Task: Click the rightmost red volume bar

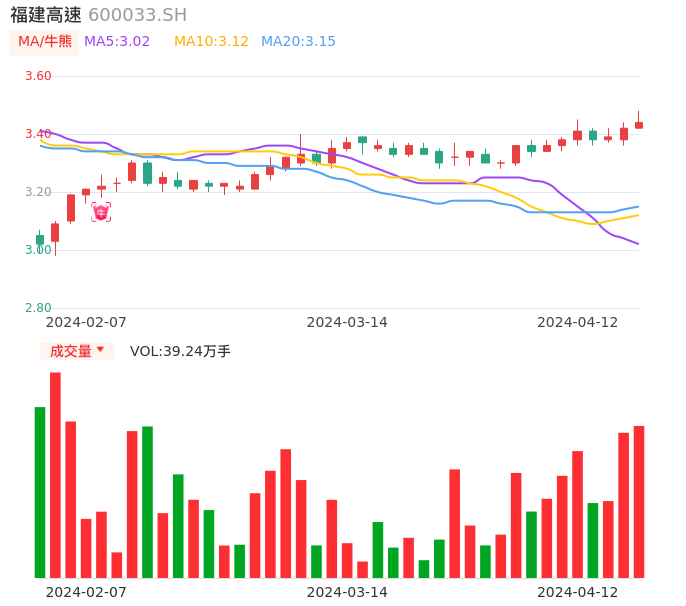Action: [x=639, y=502]
